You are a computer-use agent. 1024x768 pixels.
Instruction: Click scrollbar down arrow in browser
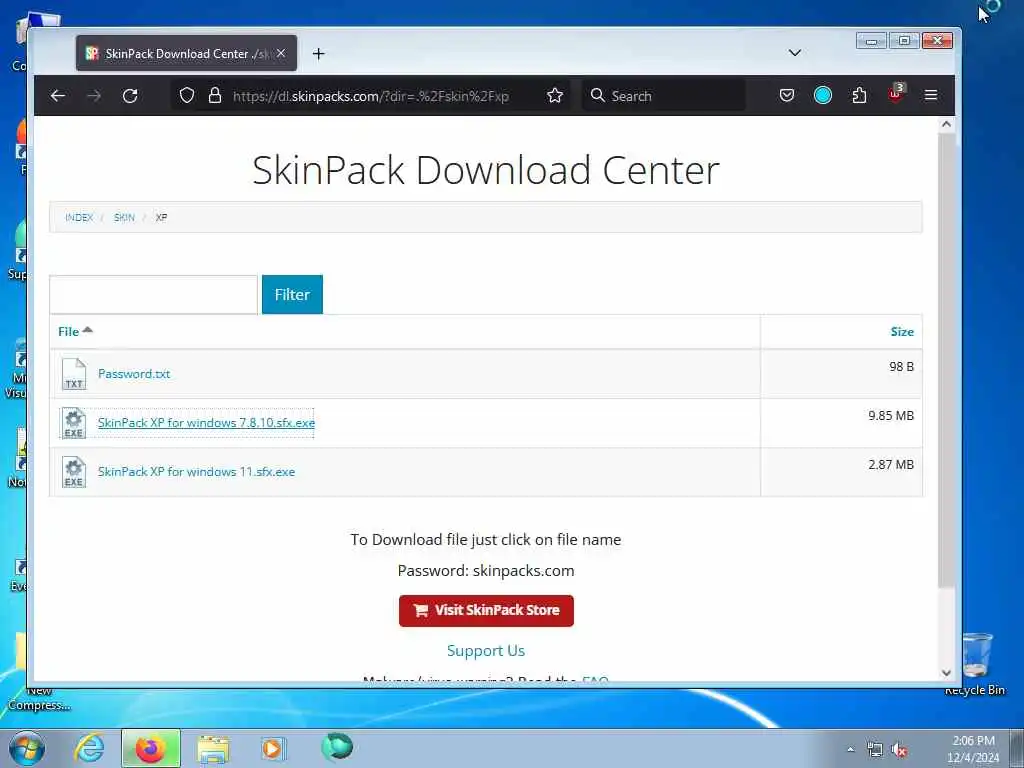pyautogui.click(x=946, y=673)
